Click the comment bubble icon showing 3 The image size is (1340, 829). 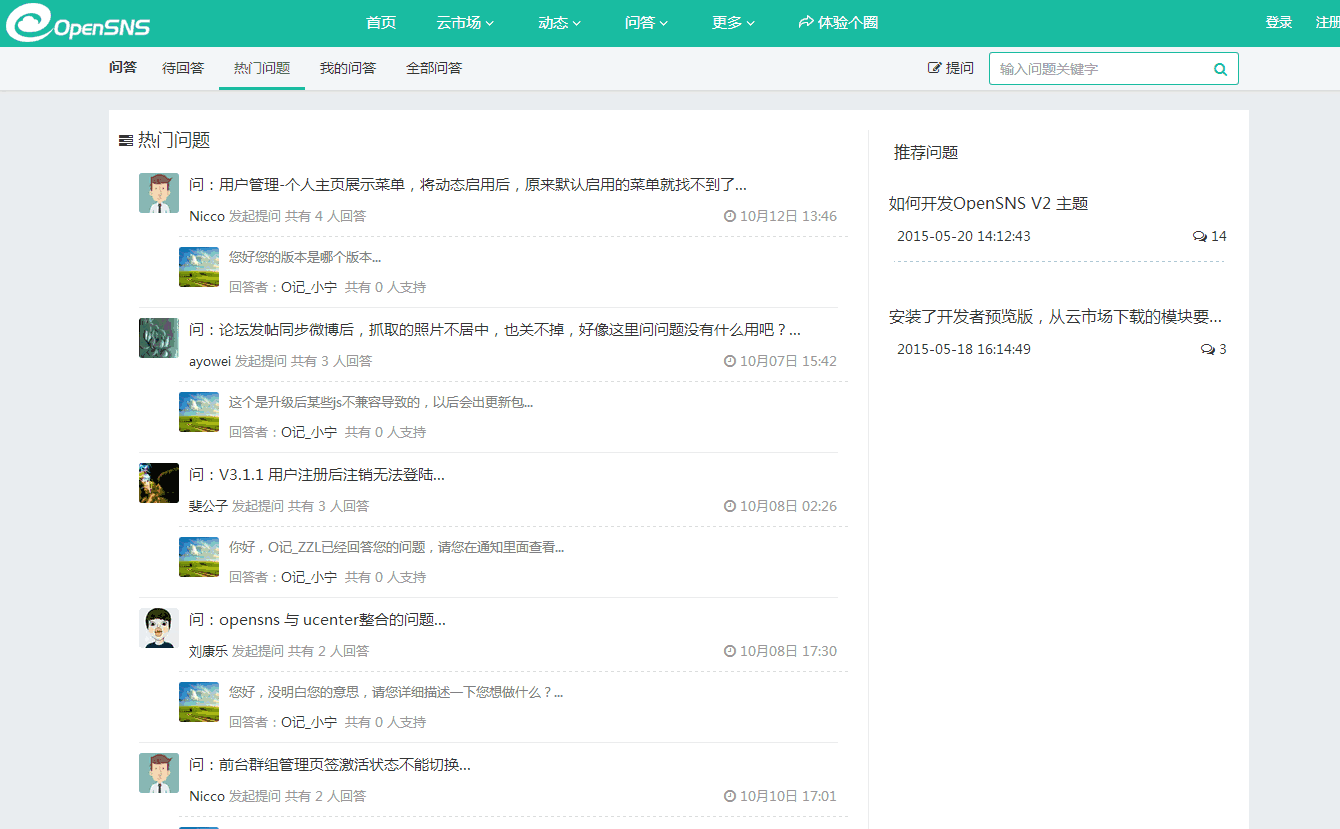coord(1208,350)
